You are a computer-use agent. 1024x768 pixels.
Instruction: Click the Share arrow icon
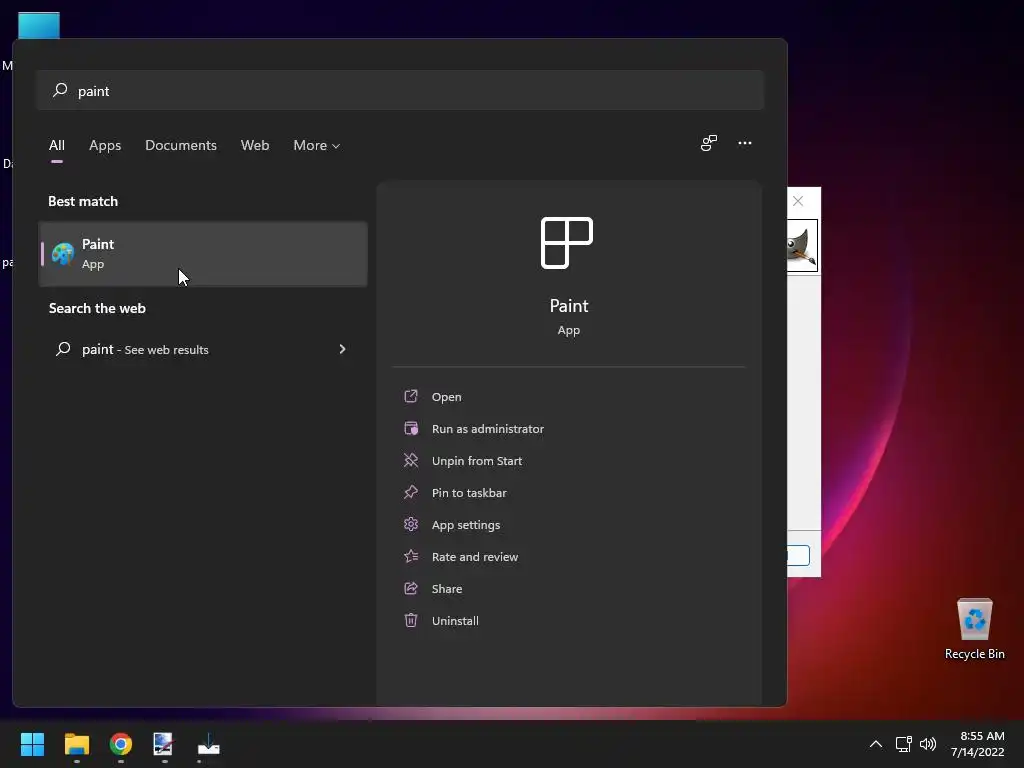click(411, 588)
